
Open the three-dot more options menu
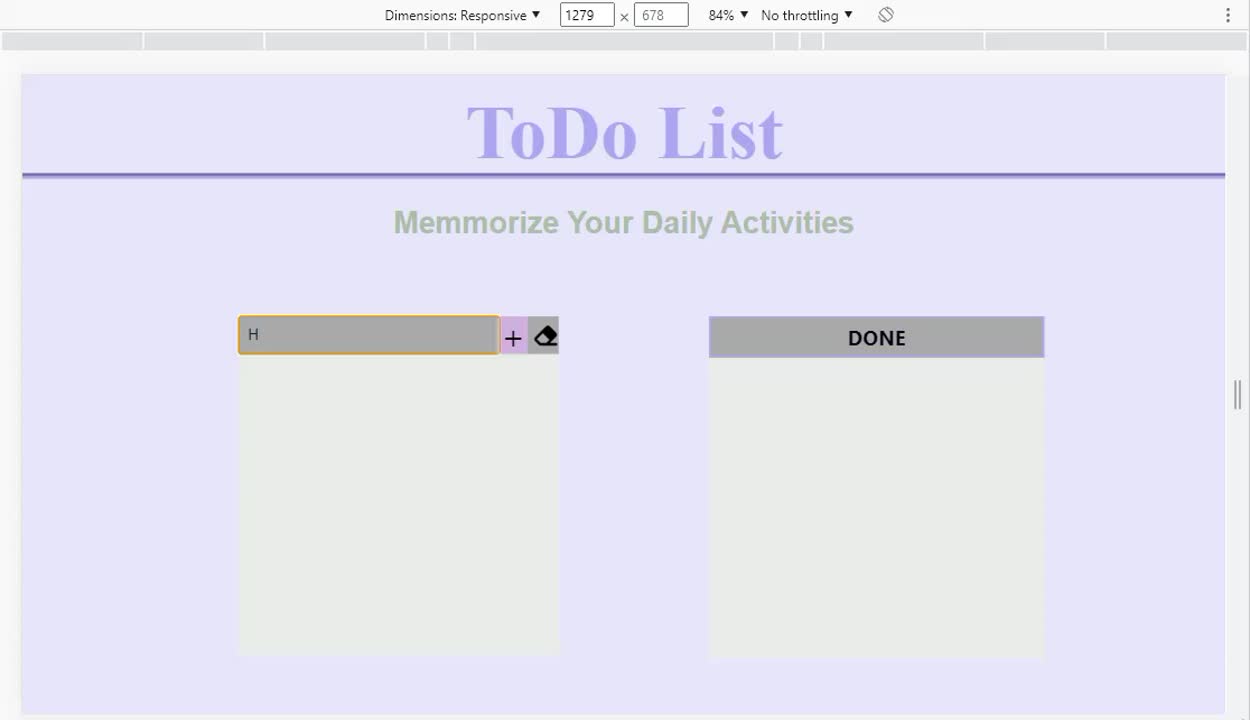(1228, 15)
